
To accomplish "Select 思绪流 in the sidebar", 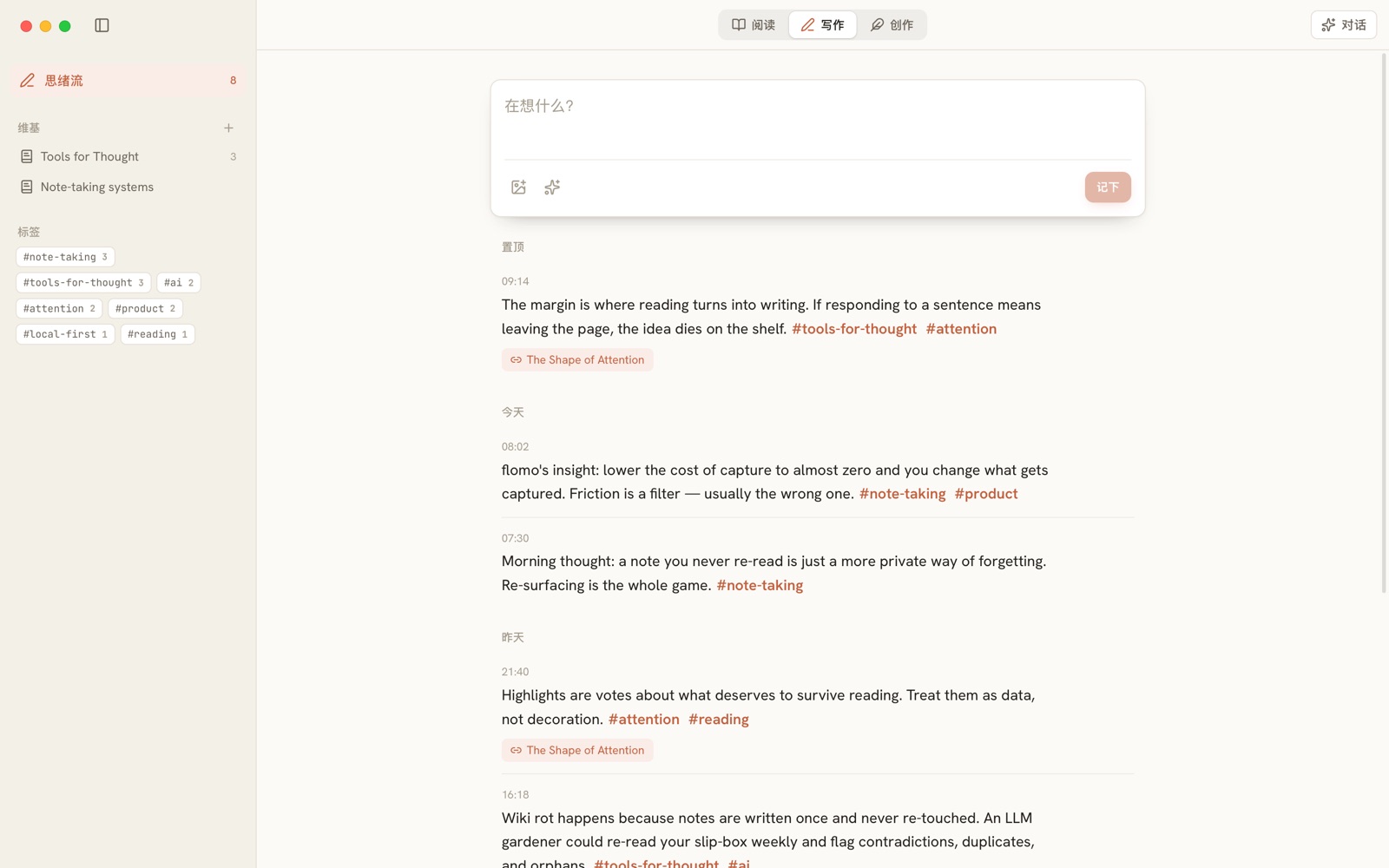I will click(128, 81).
